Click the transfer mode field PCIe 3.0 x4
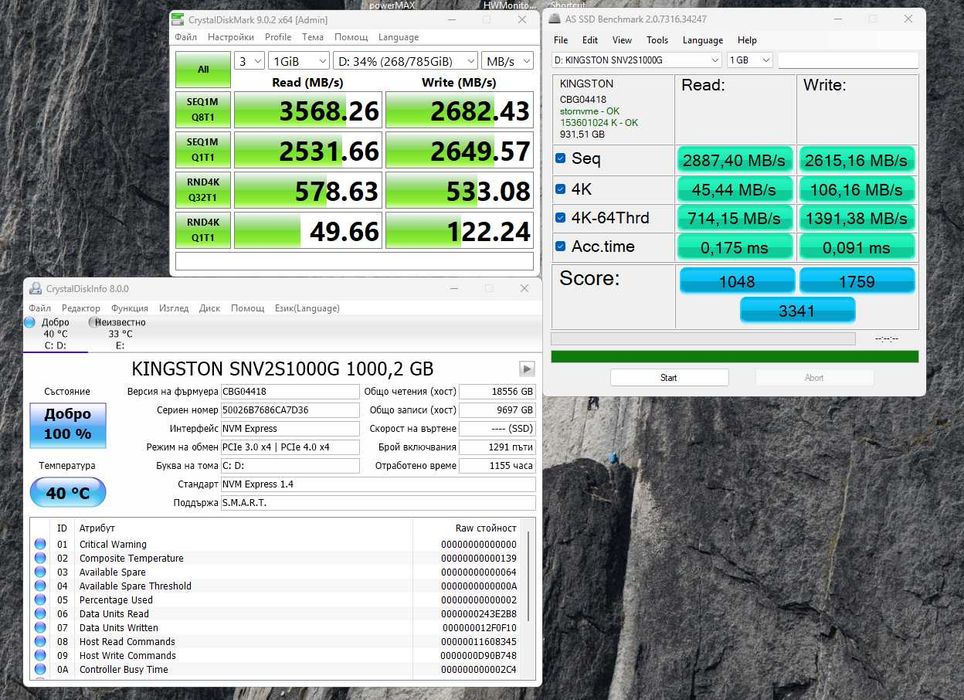This screenshot has height=700, width=964. pyautogui.click(x=290, y=447)
